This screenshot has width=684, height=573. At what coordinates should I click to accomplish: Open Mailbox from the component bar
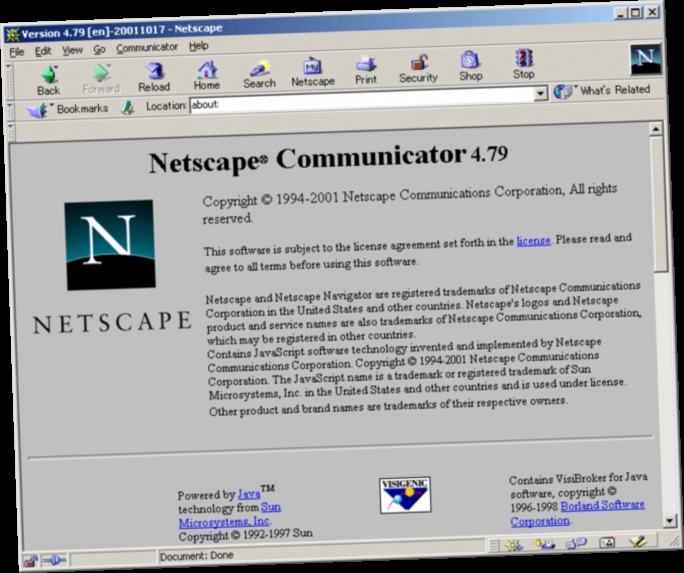pyautogui.click(x=545, y=544)
